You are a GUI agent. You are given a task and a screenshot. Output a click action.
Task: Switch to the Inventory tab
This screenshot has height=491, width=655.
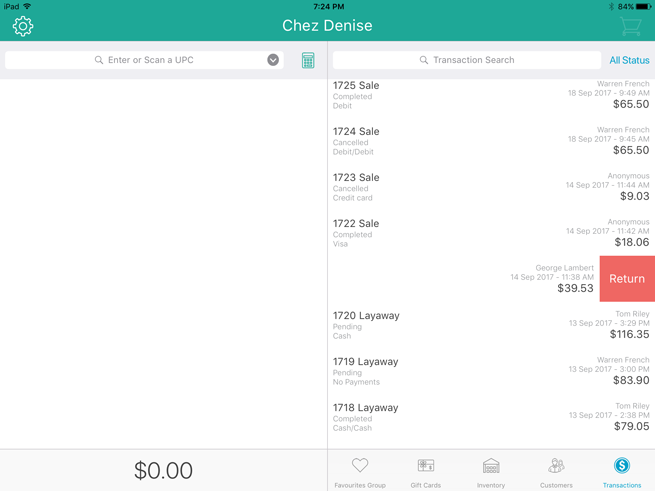[x=491, y=472]
